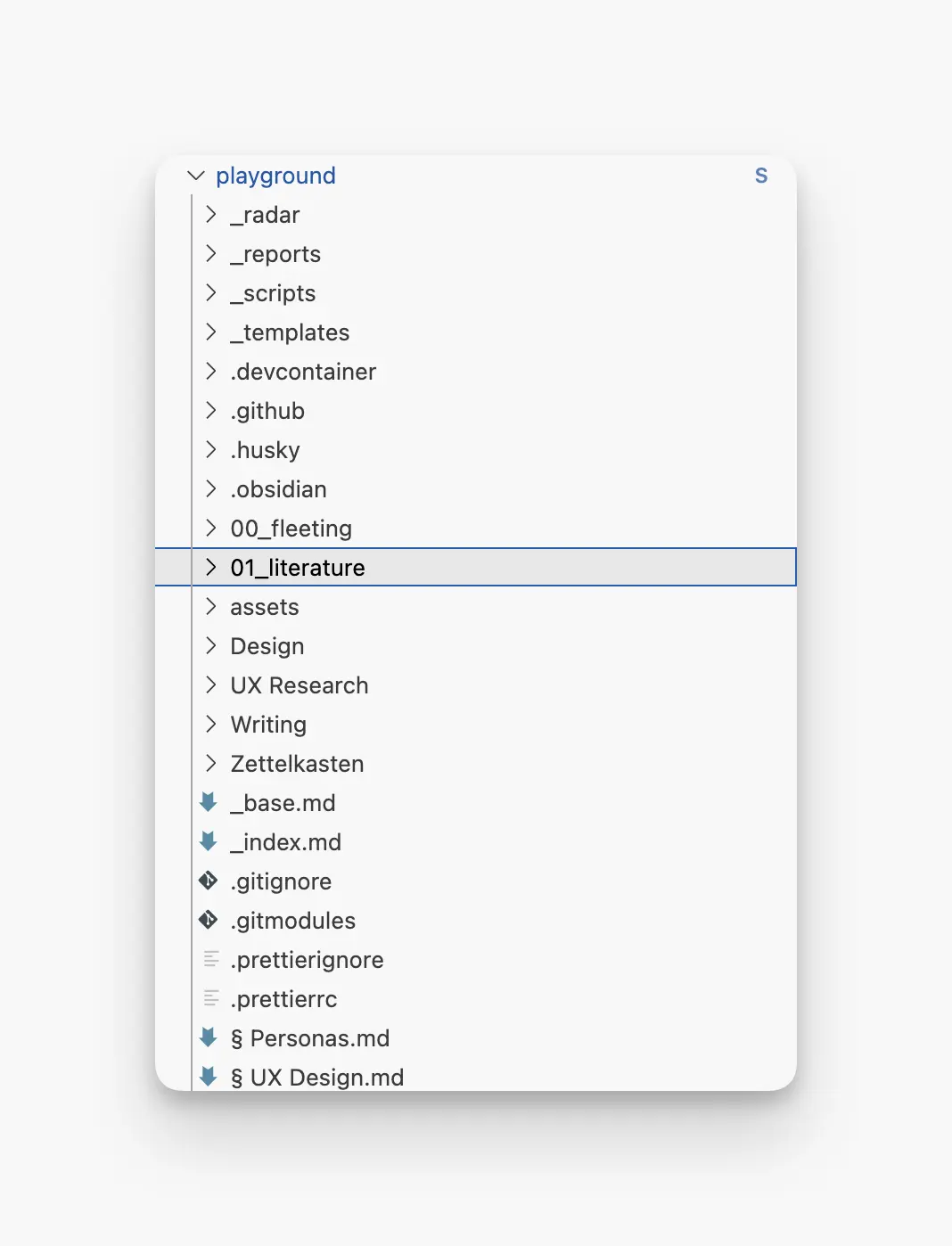Viewport: 952px width, 1246px height.
Task: Click the markdown icon beside § Personas.md
Action: [209, 1037]
